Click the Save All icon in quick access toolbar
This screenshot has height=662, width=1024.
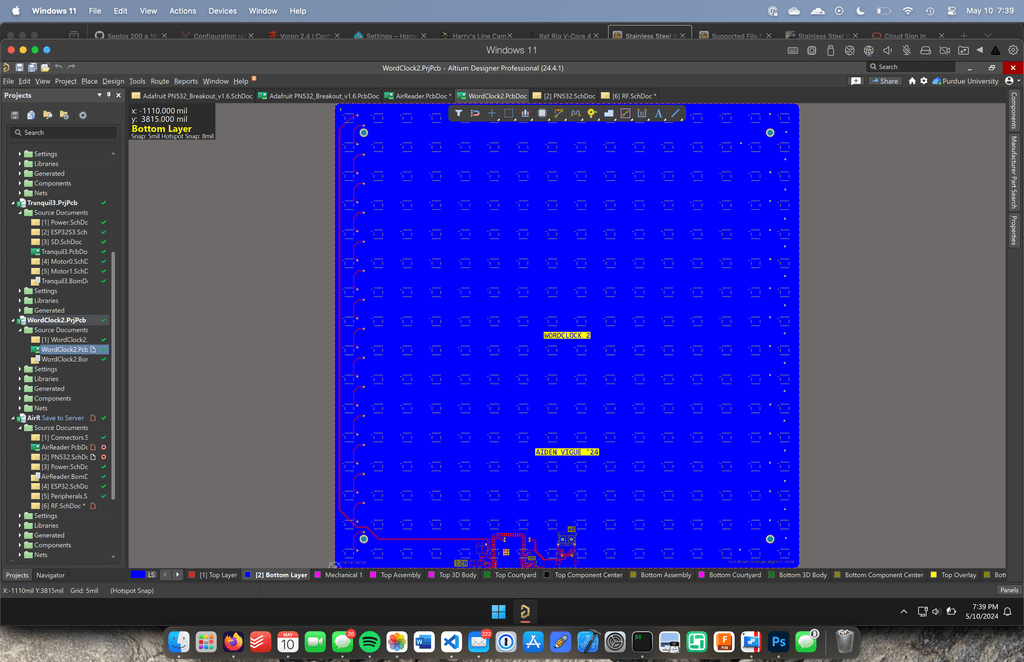(32, 67)
